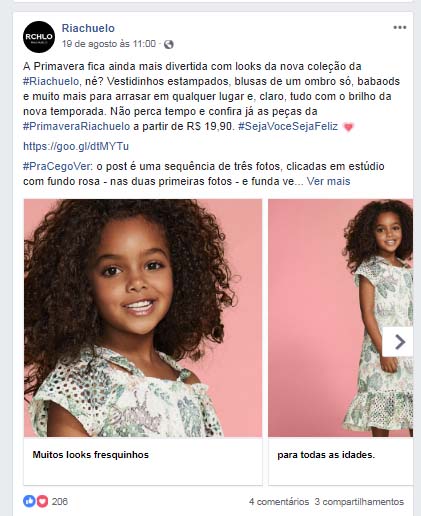Image resolution: width=421 pixels, height=516 pixels.
Task: View the 206 reactions count
Action: coord(60,501)
